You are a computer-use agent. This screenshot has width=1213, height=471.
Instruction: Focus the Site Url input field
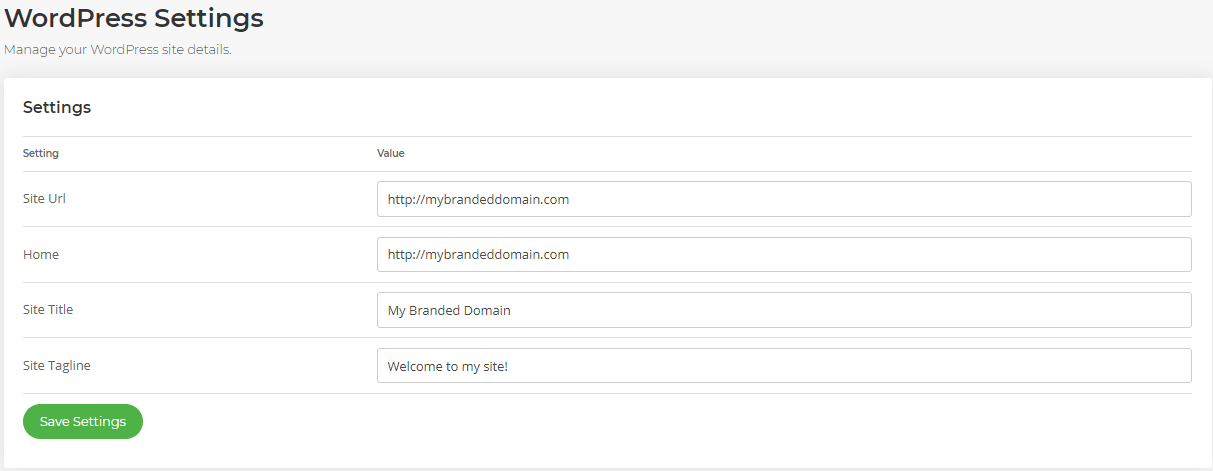pos(784,199)
